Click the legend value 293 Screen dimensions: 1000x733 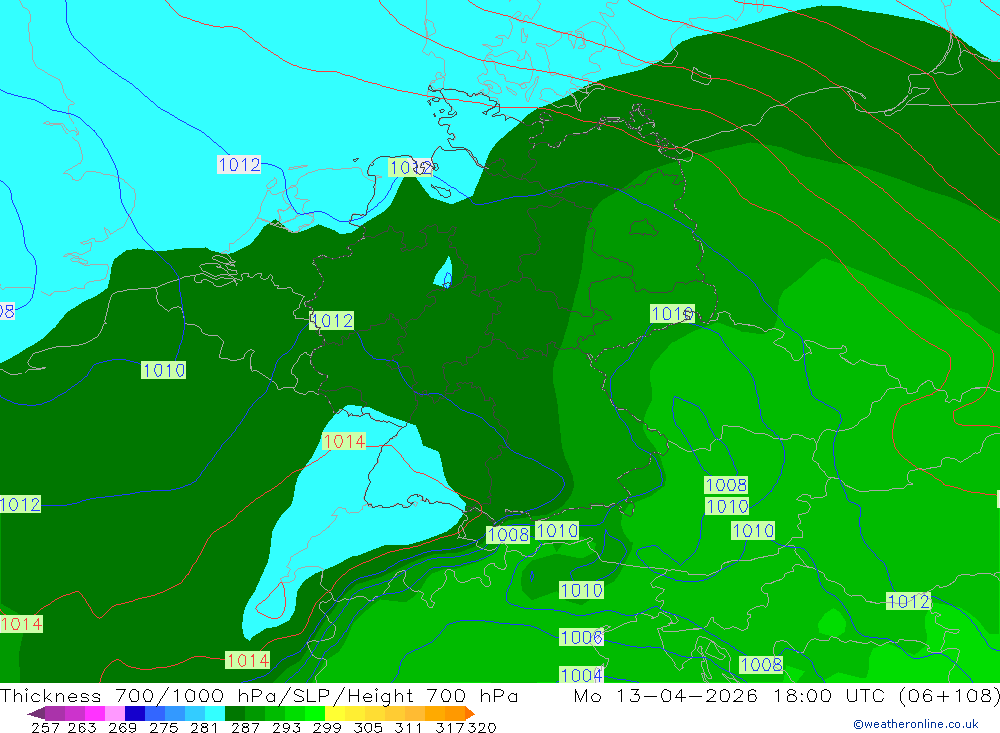click(x=286, y=728)
